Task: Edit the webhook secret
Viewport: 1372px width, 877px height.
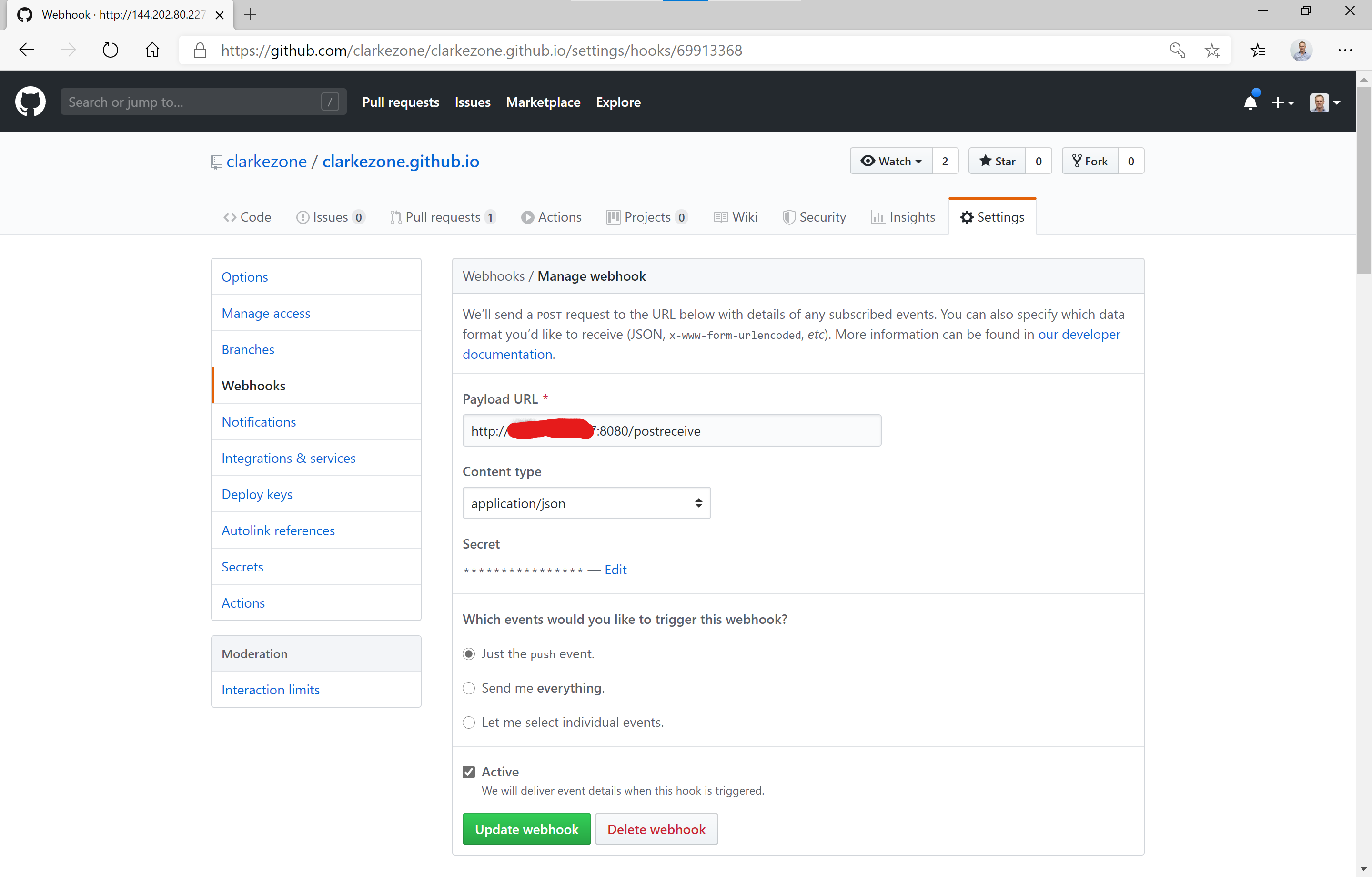Action: coord(615,569)
